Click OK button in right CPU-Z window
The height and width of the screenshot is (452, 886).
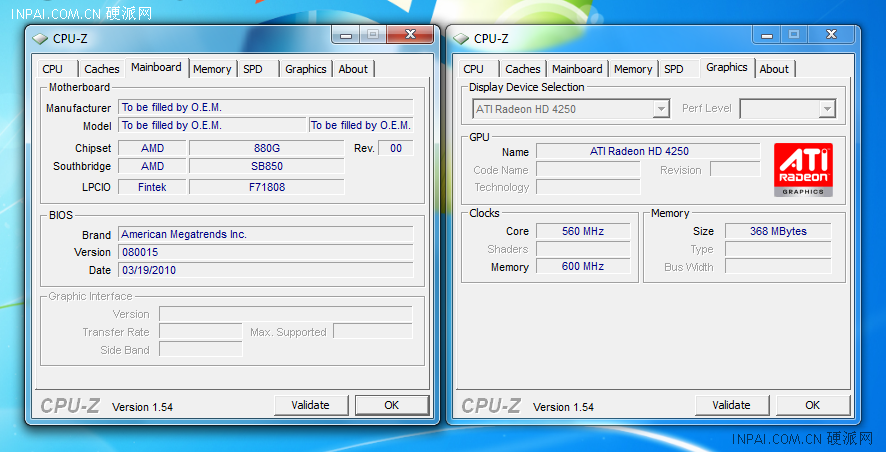click(x=813, y=405)
